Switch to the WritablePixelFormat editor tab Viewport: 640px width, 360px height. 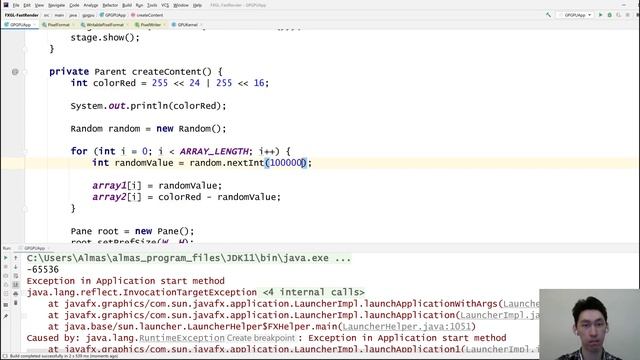(x=104, y=25)
